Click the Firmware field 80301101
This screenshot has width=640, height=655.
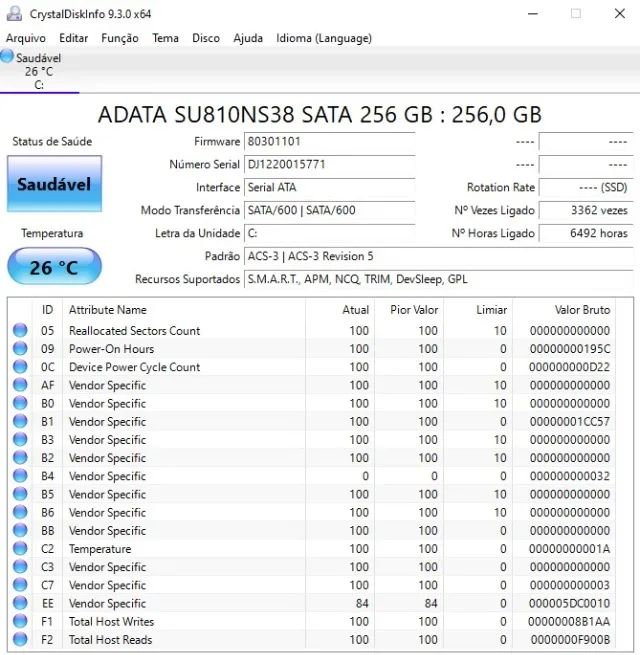[330, 142]
